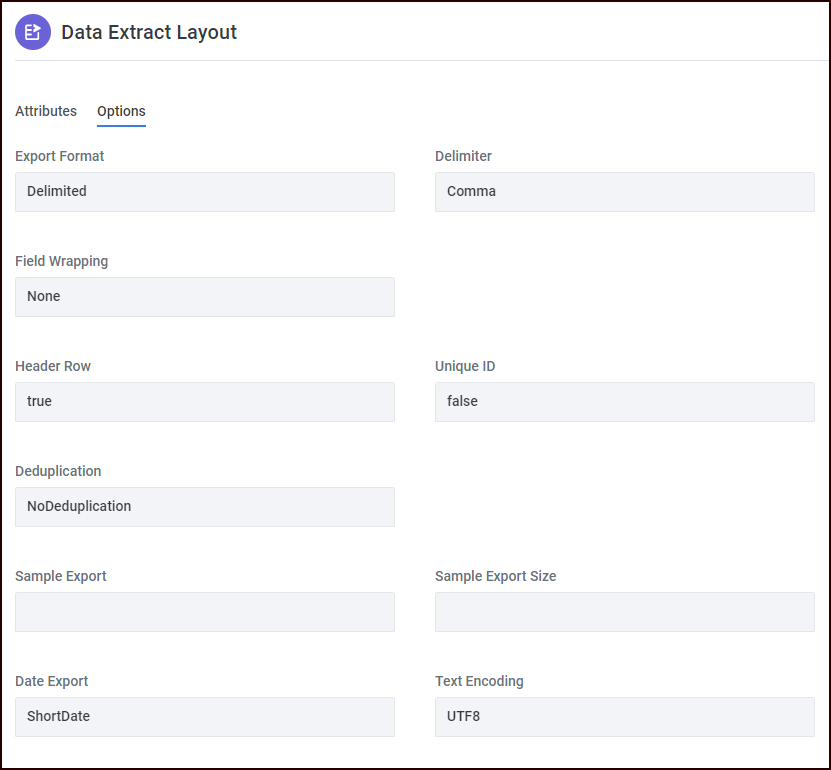Select the Text Encoding field showing UTF8
831x770 pixels.
click(x=624, y=716)
